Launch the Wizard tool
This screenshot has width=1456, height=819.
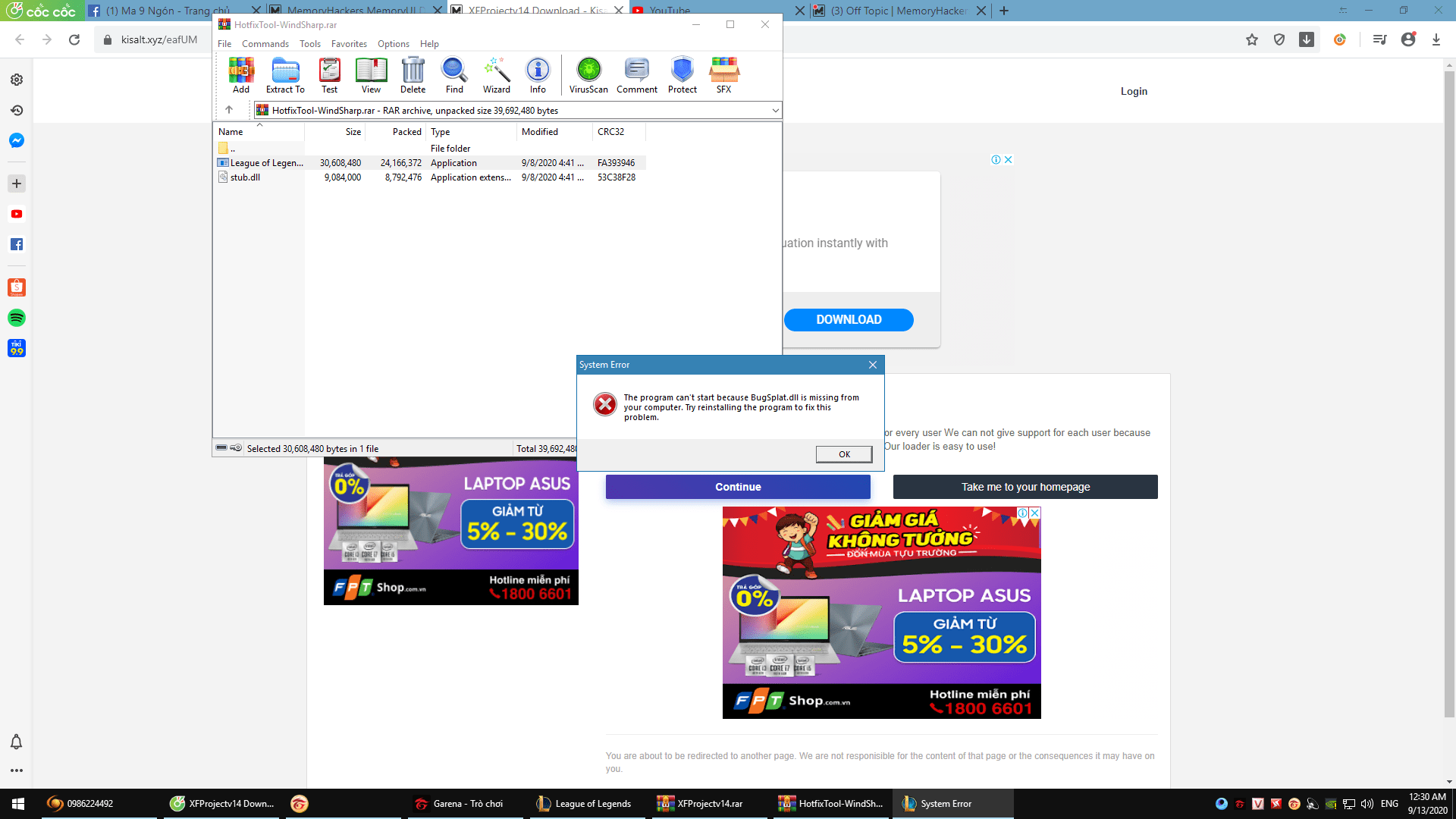[497, 75]
